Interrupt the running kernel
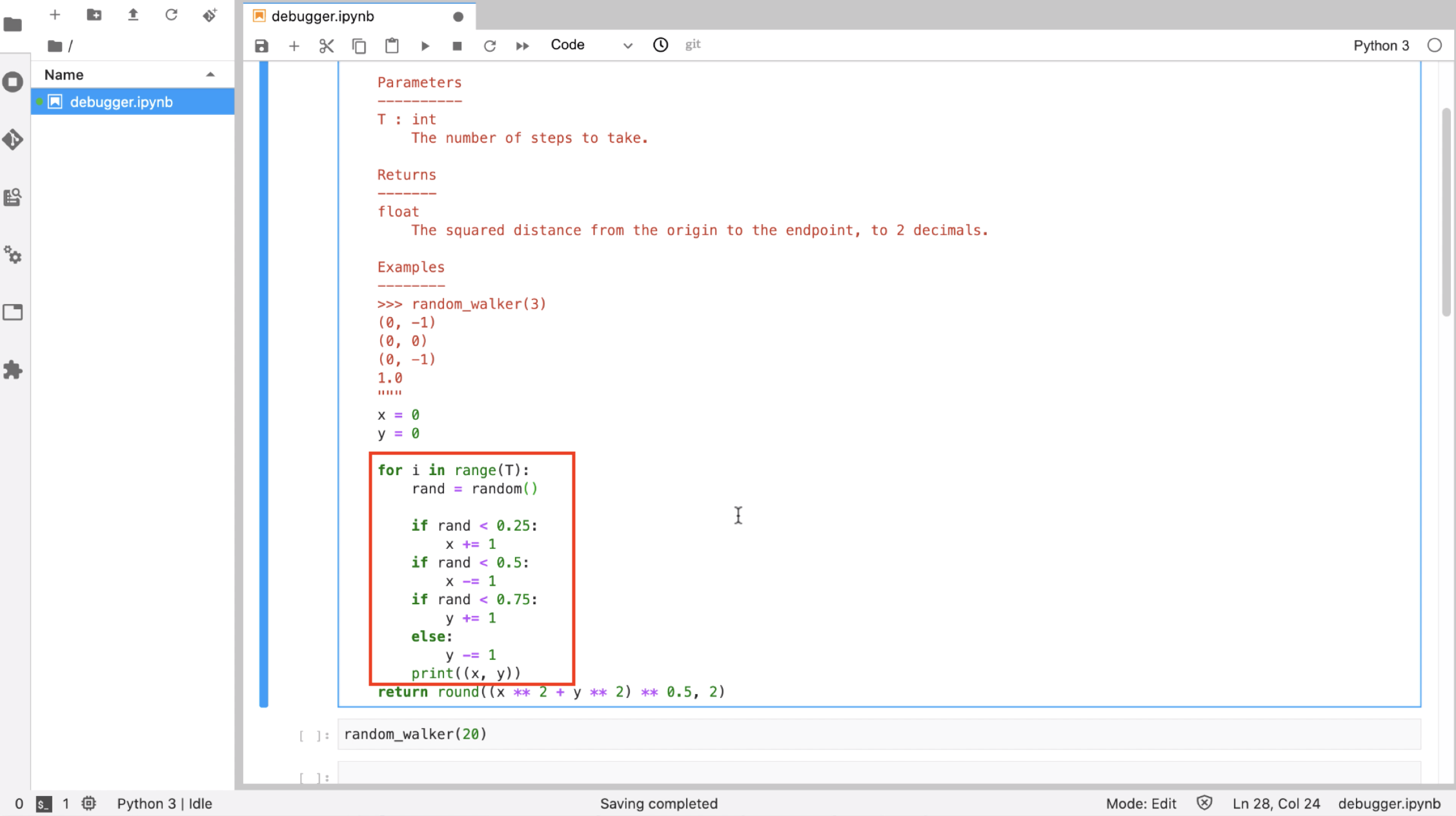 pos(457,45)
